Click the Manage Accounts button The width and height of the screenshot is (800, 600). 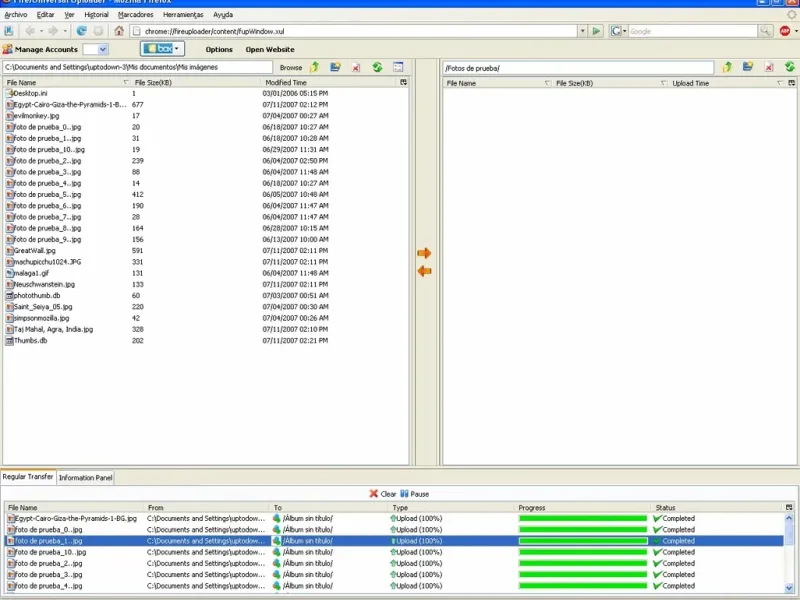click(x=40, y=49)
